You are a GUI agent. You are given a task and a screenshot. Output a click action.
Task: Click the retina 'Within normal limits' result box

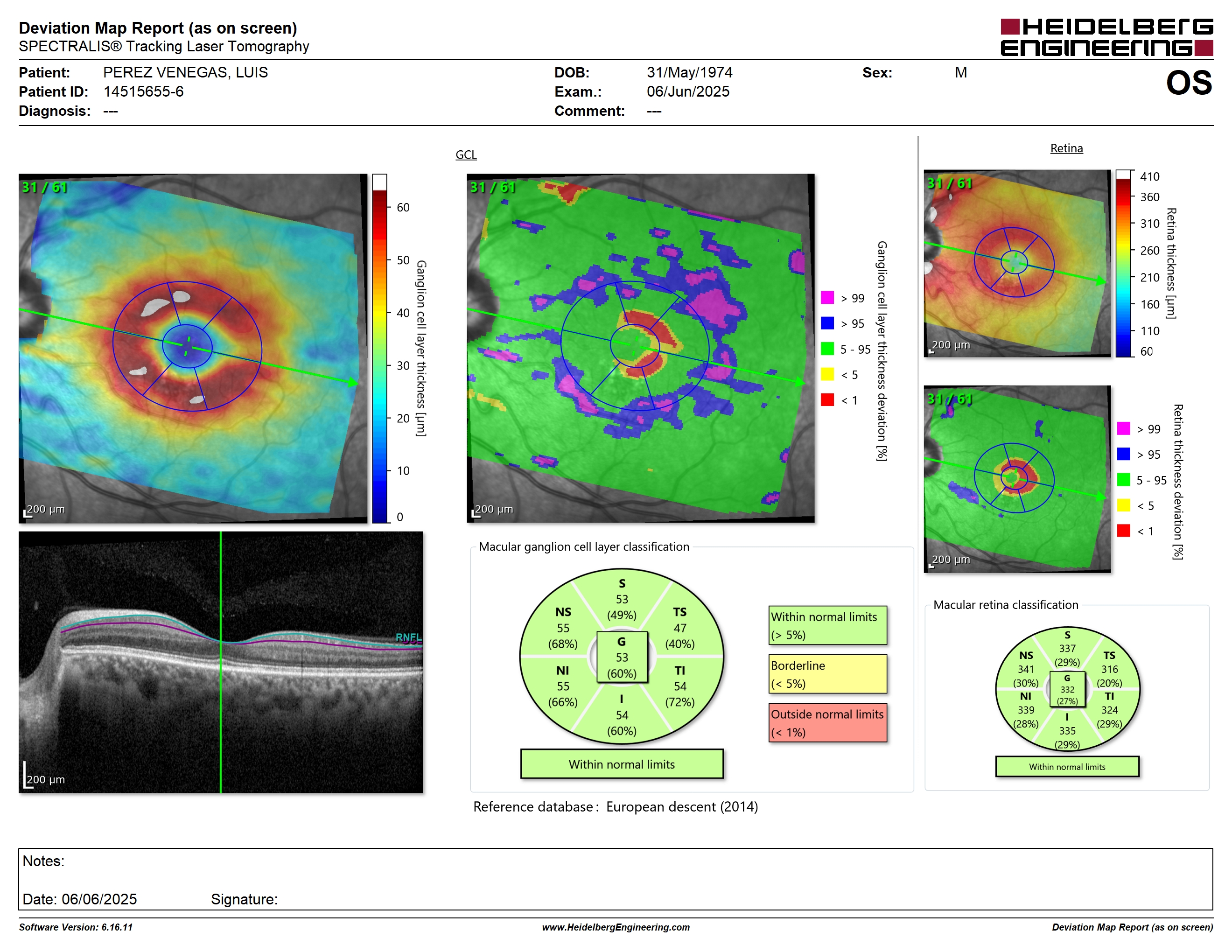[1067, 766]
